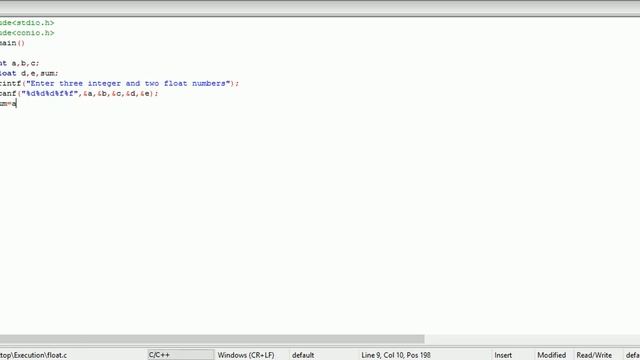Click the C/C++ language field in status bar
640x360 pixels.
(x=180, y=355)
